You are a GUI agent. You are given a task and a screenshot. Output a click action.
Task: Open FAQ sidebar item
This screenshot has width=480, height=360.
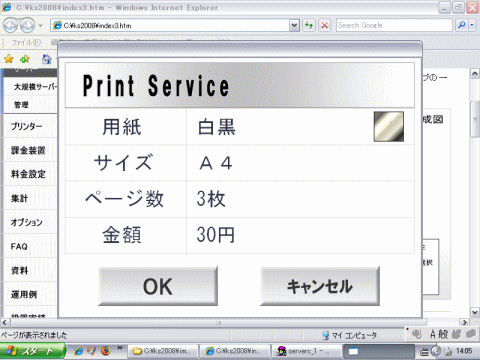[30, 246]
